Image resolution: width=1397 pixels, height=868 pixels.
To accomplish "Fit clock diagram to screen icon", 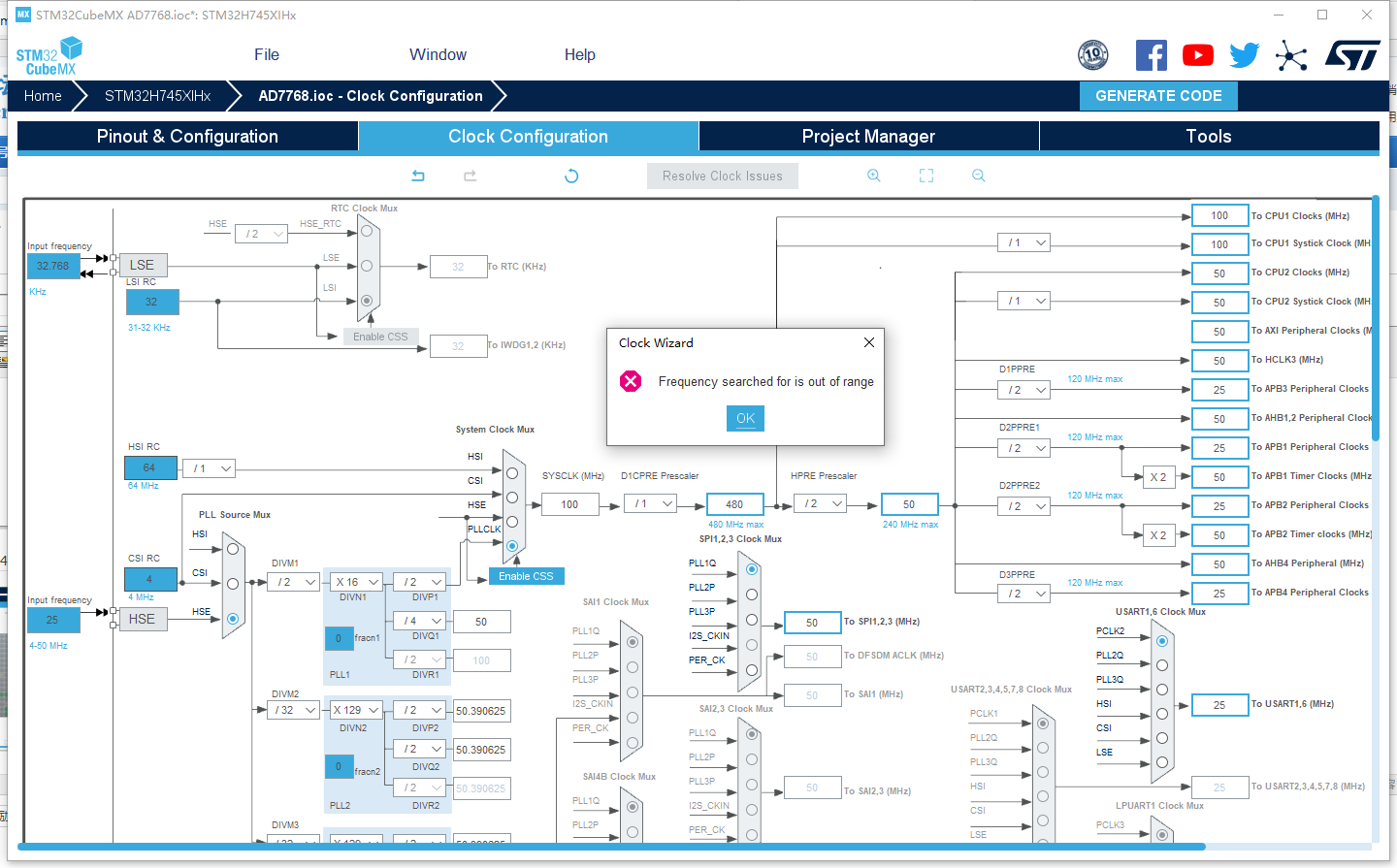I will click(926, 176).
